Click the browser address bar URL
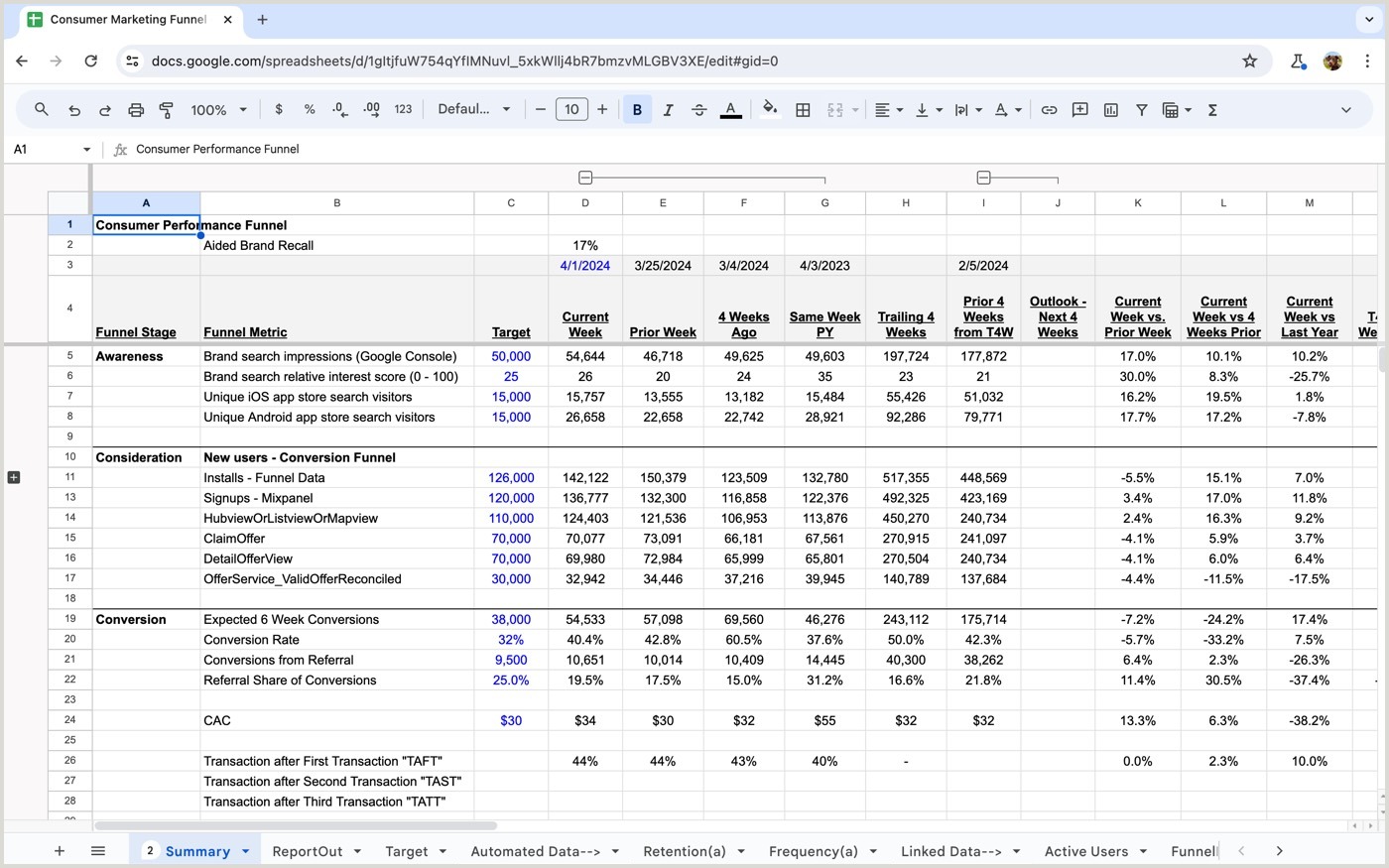This screenshot has height=868, width=1389. click(464, 62)
